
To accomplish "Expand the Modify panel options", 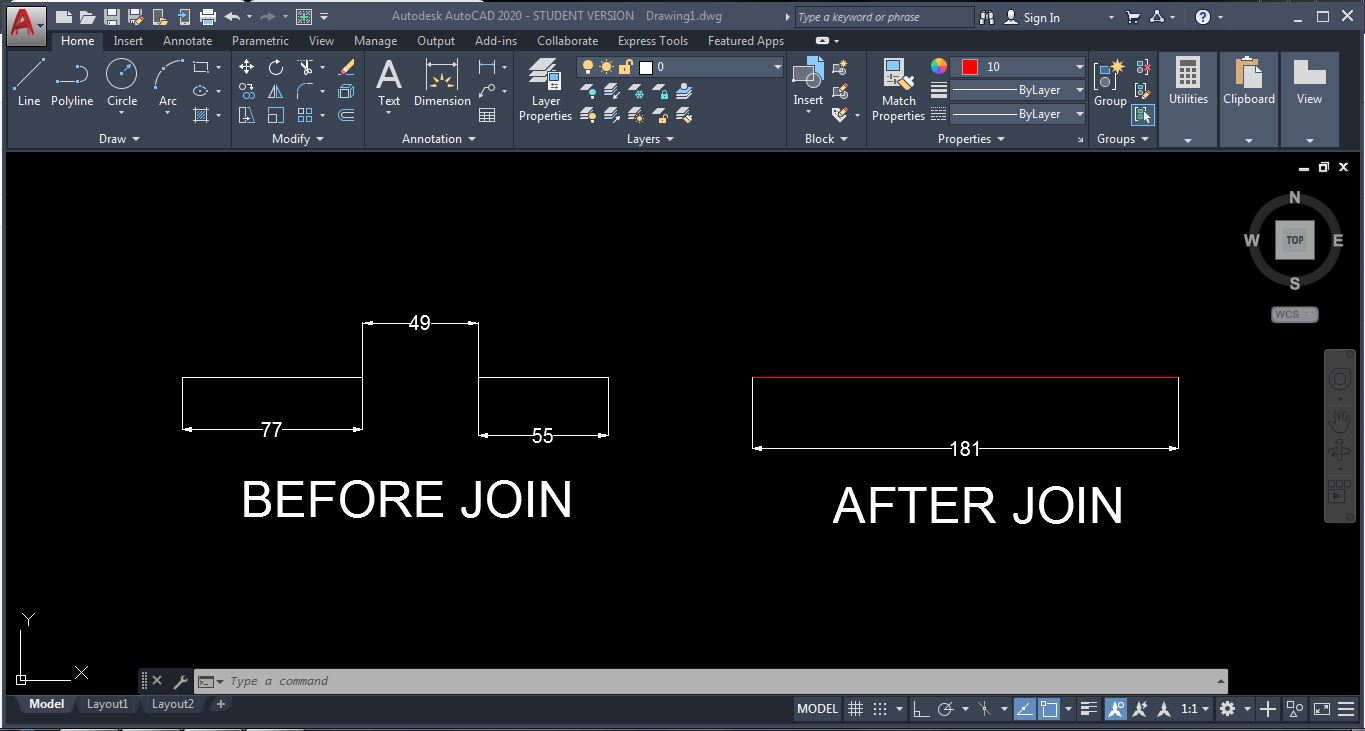I will pos(320,138).
